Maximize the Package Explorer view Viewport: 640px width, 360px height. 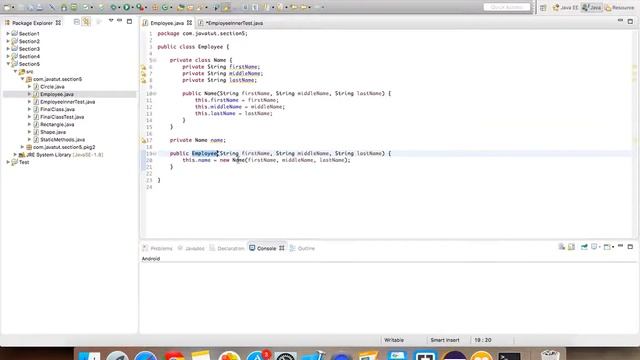[x=129, y=21]
